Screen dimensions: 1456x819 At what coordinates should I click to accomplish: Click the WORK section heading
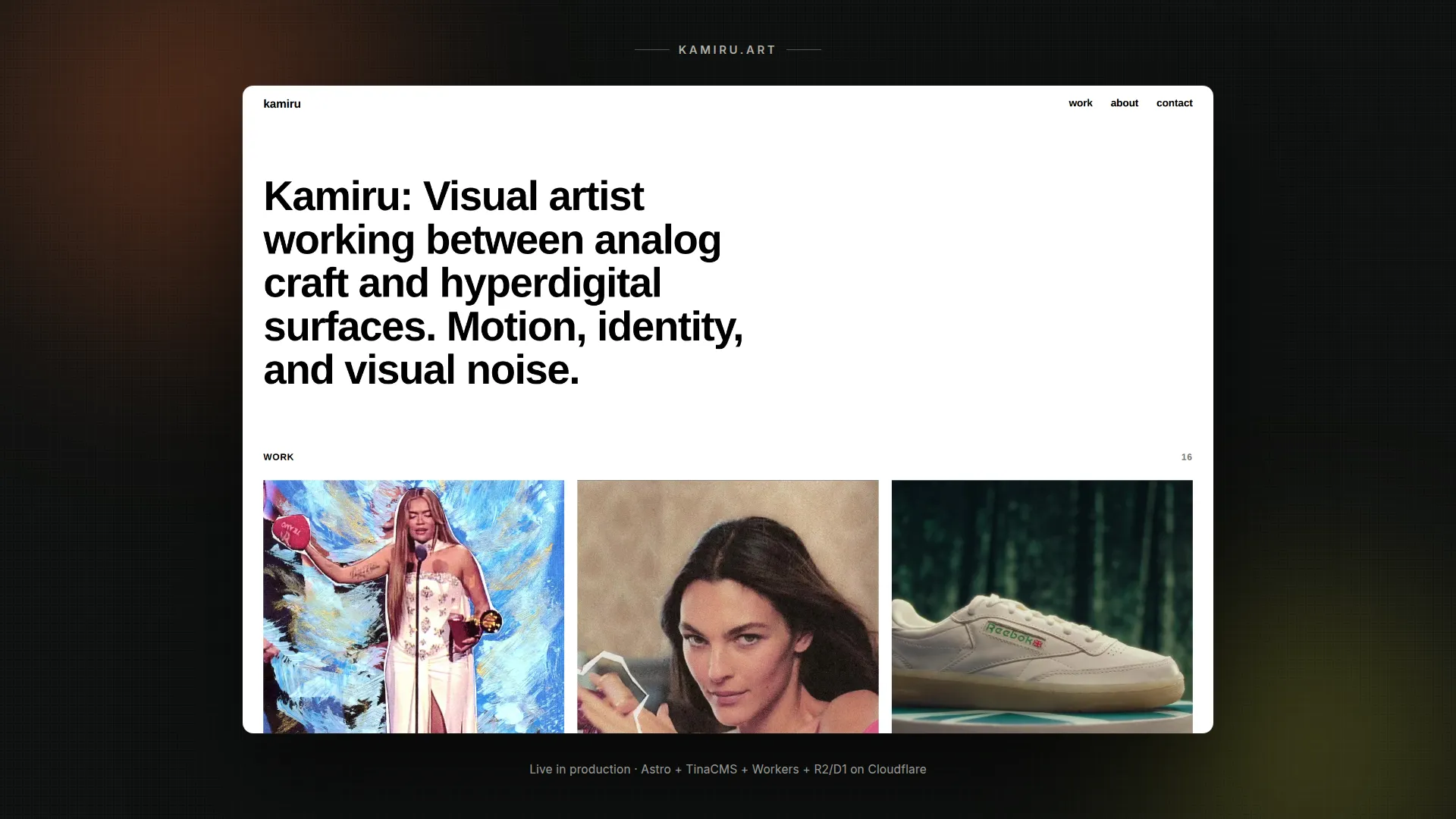pyautogui.click(x=278, y=457)
